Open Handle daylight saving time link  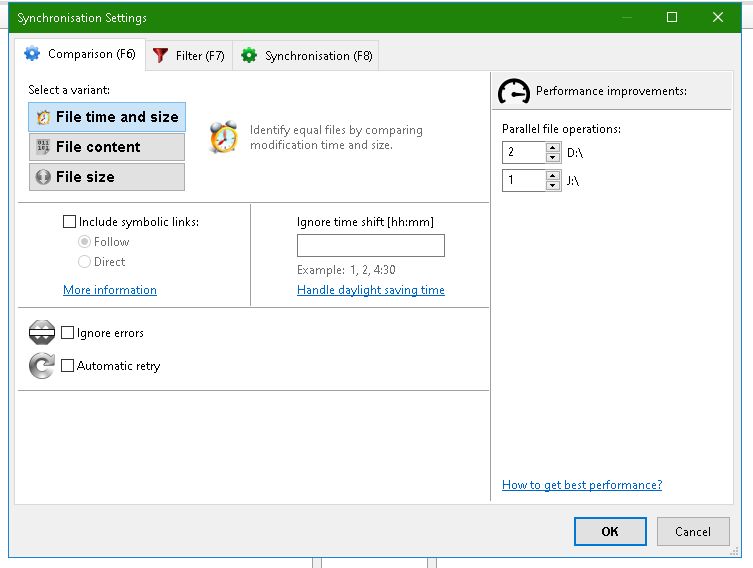tap(371, 290)
